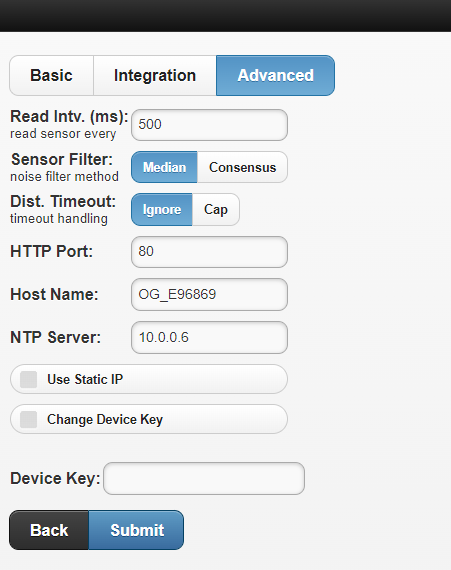Click the Submit button

click(136, 530)
